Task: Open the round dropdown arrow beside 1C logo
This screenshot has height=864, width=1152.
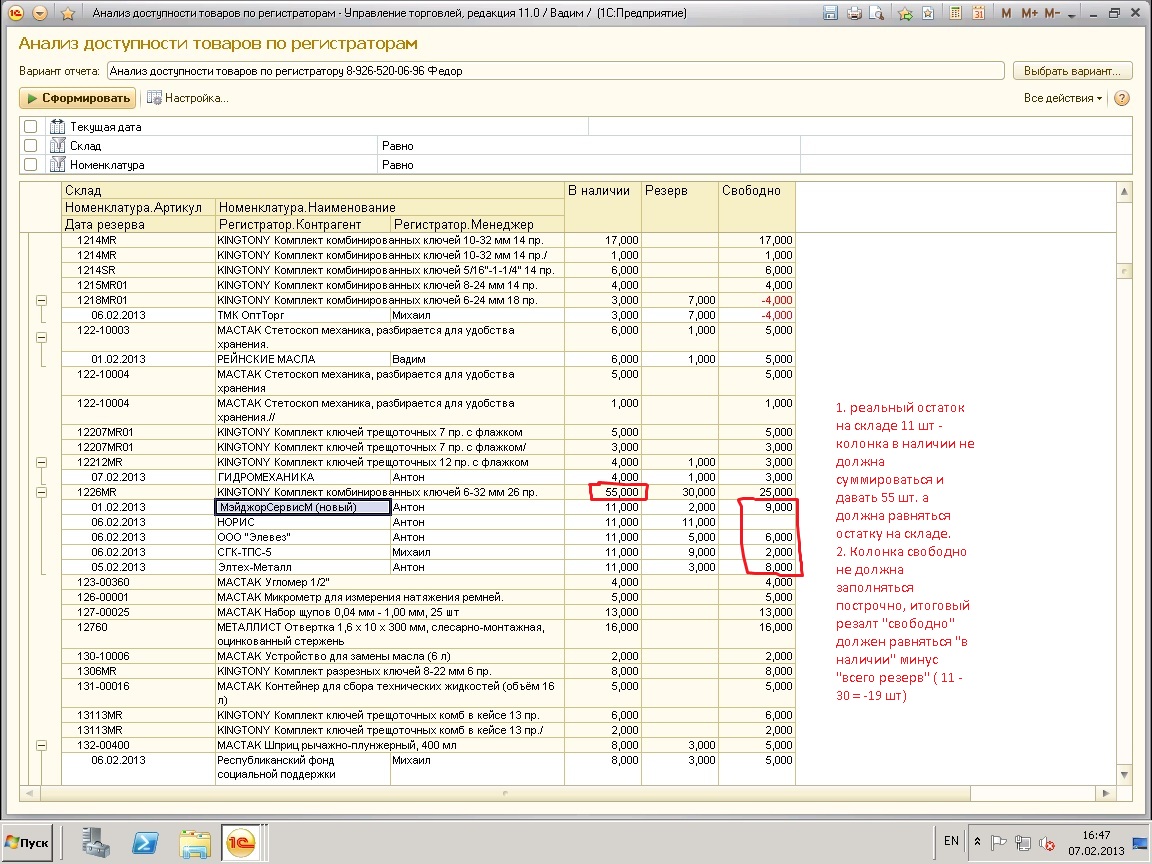Action: (x=40, y=13)
